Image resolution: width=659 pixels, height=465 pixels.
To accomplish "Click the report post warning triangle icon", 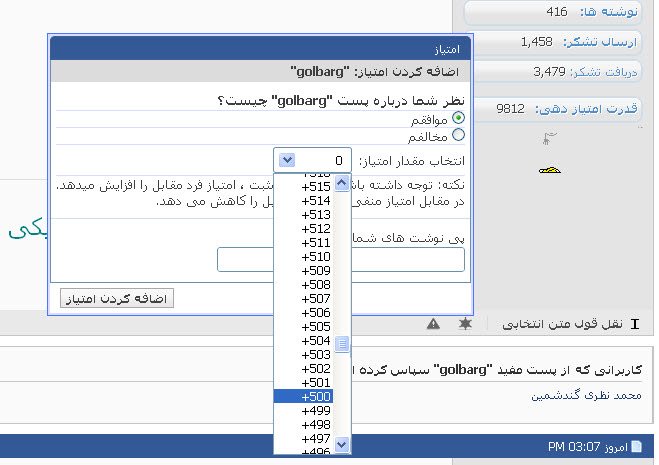I will click(433, 324).
